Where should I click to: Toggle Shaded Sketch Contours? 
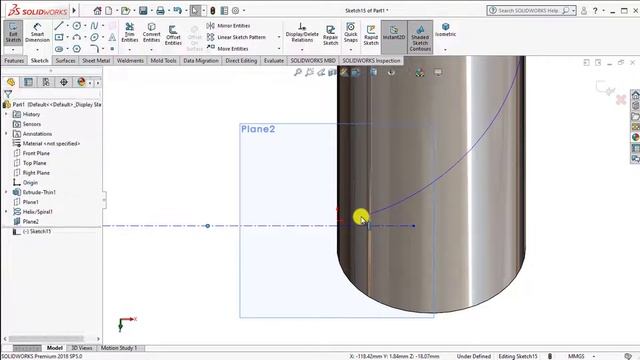click(420, 37)
